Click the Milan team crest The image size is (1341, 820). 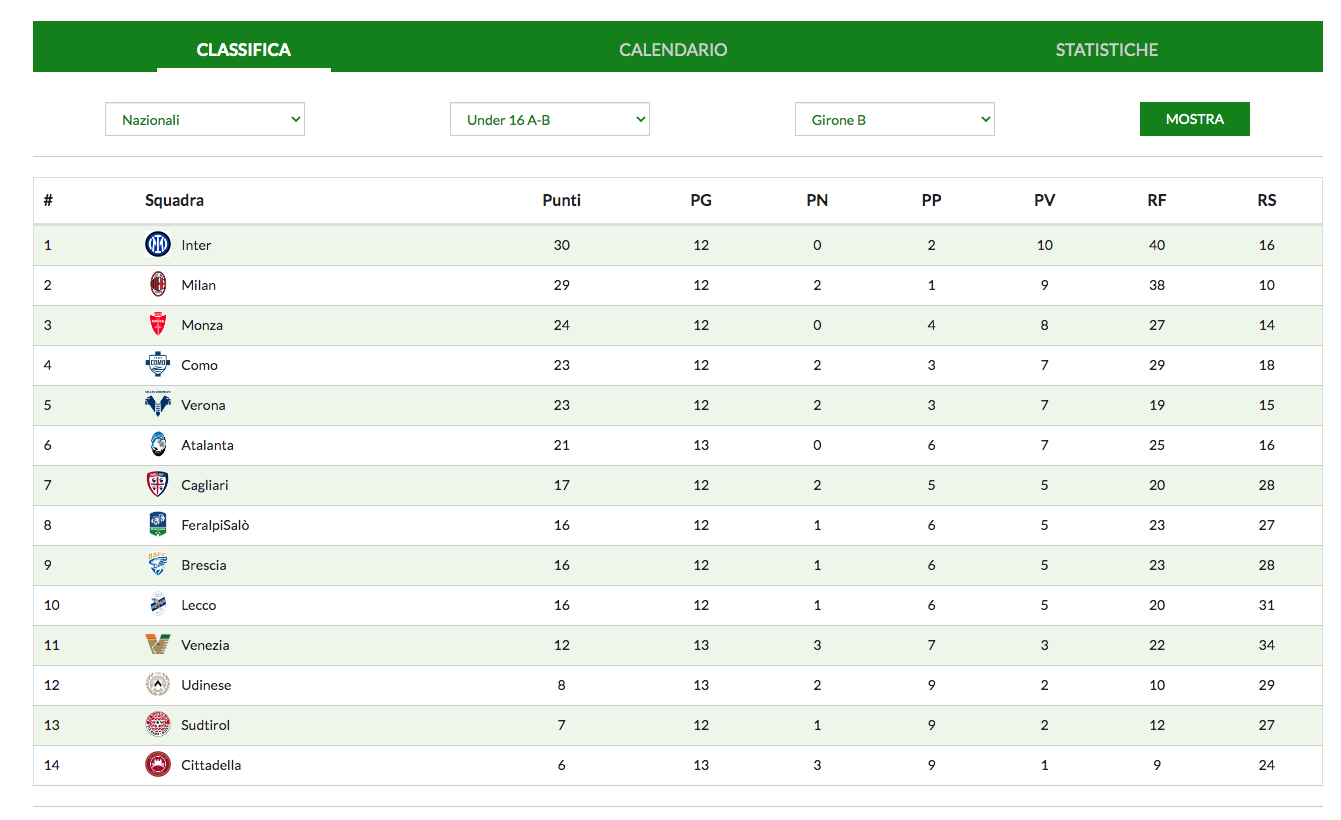pyautogui.click(x=158, y=284)
